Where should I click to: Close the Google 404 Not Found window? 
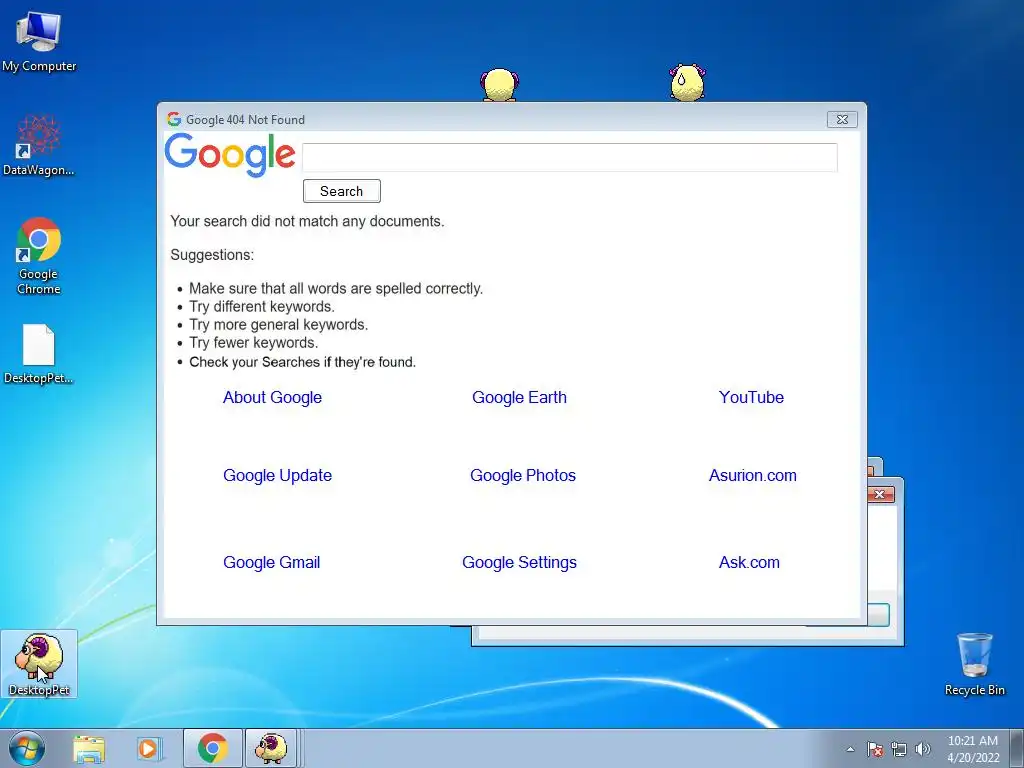842,120
